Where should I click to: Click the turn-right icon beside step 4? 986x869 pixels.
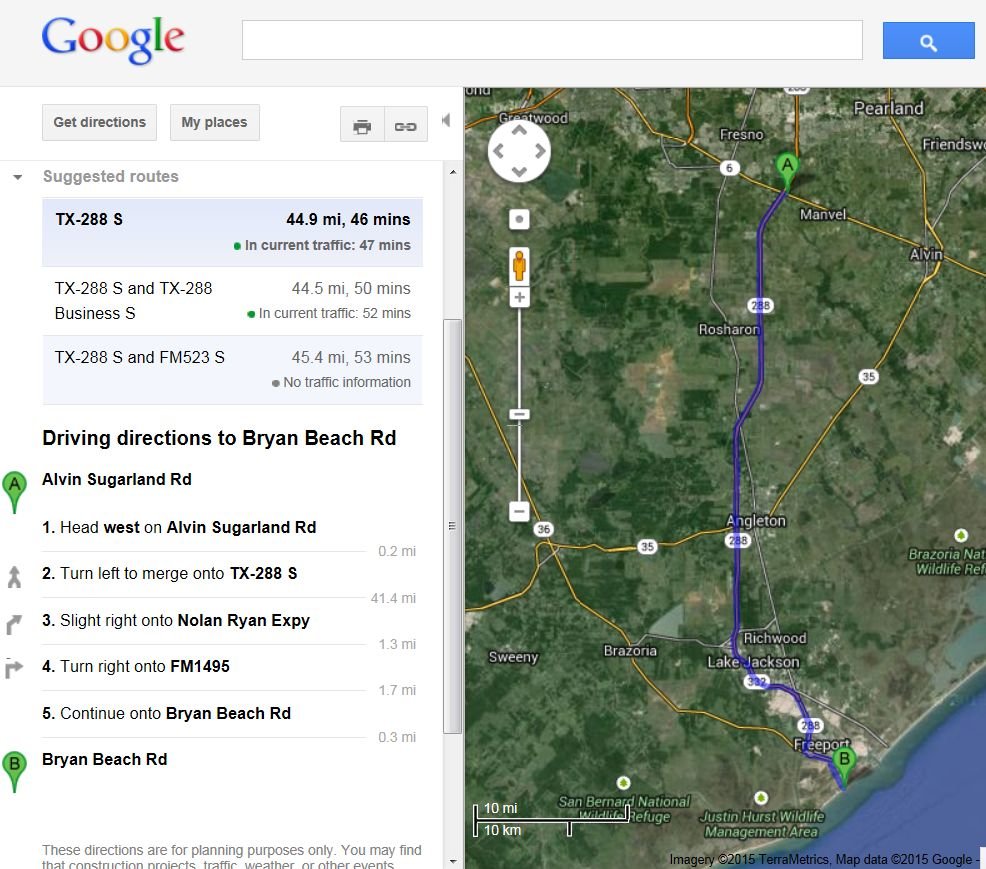pyautogui.click(x=14, y=668)
